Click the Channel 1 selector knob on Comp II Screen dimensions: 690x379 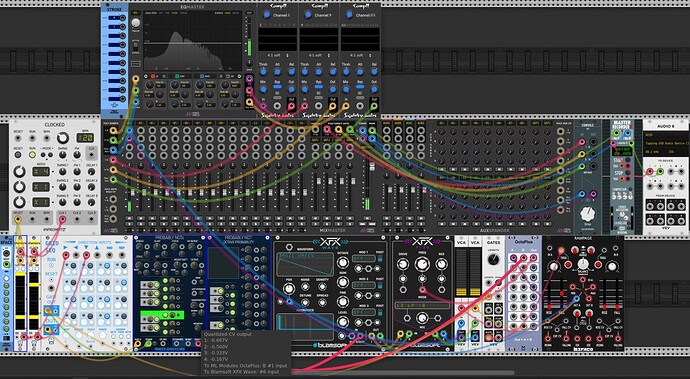(x=266, y=15)
